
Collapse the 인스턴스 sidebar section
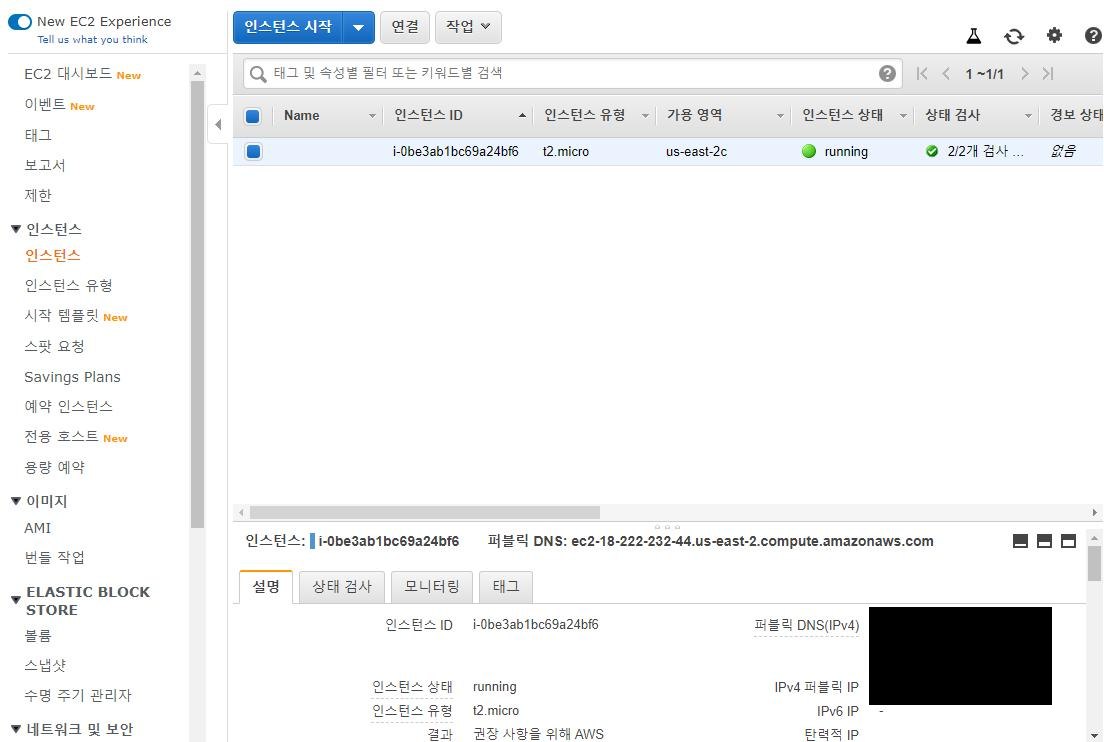[15, 229]
